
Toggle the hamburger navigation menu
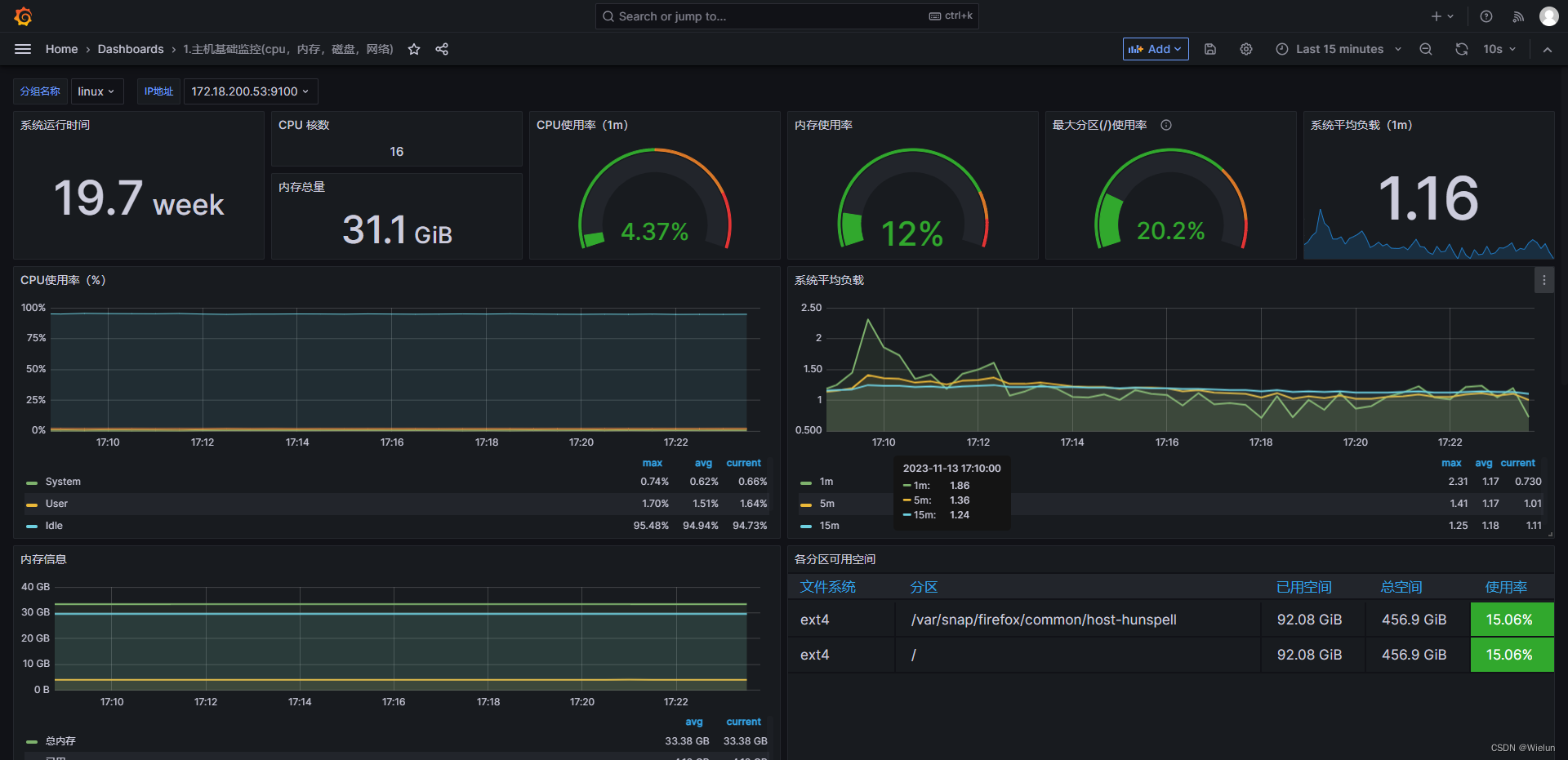click(x=23, y=49)
